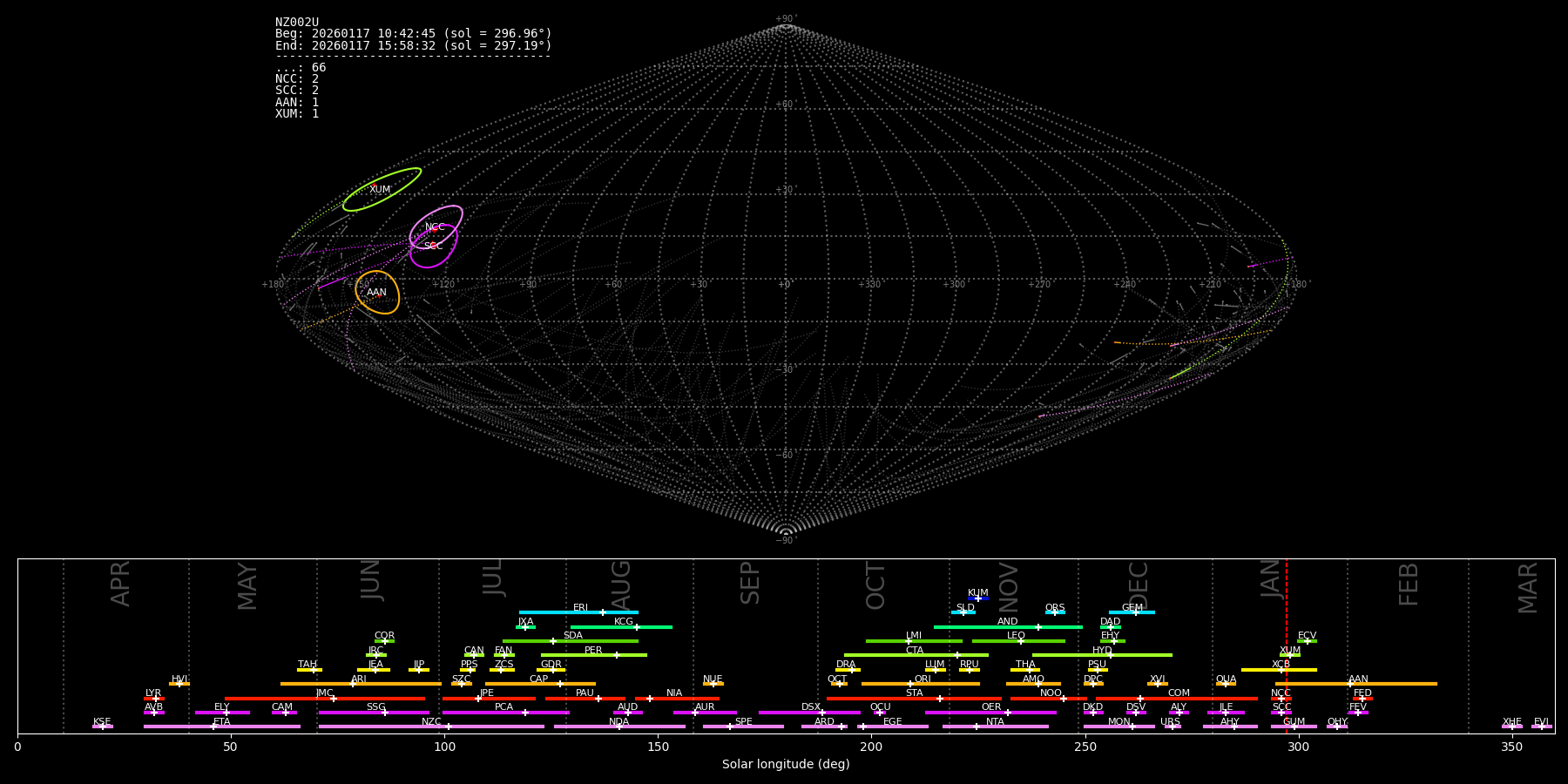1568x784 pixels.
Task: Click the KUM shower bar in the timeline
Action: pyautogui.click(x=978, y=598)
